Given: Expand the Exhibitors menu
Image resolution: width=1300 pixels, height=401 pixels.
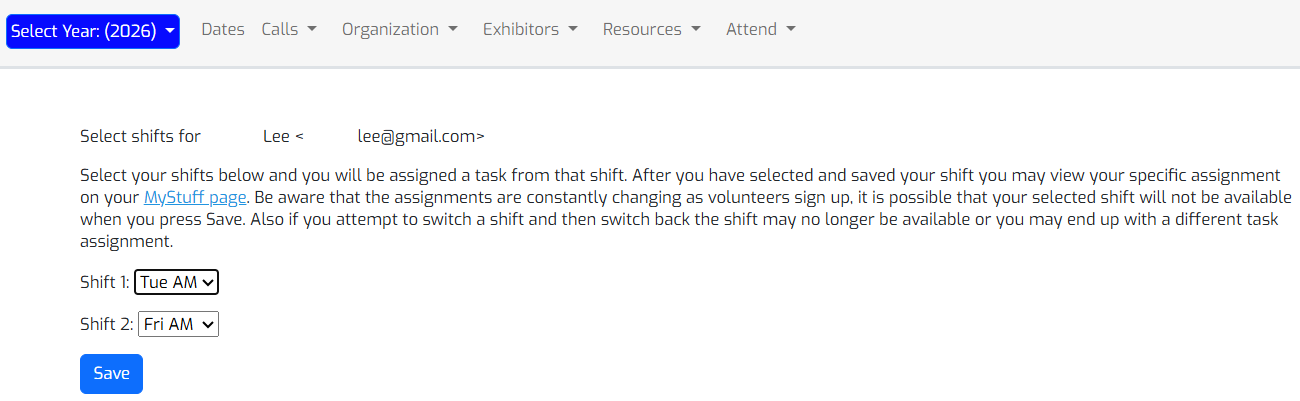Looking at the screenshot, I should (x=531, y=29).
